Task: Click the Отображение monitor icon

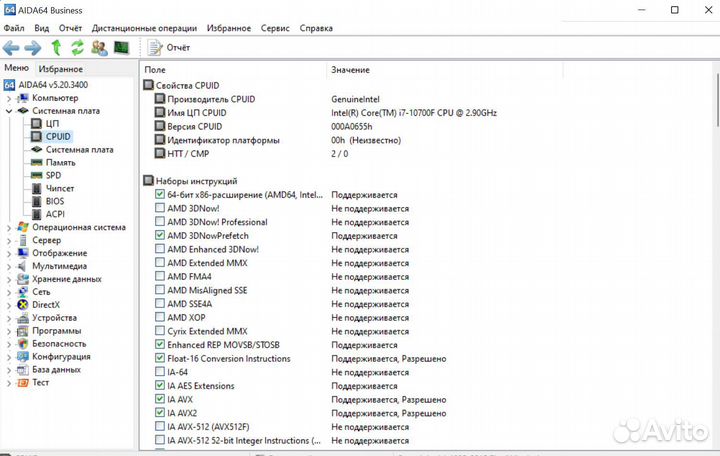Action: (23, 253)
